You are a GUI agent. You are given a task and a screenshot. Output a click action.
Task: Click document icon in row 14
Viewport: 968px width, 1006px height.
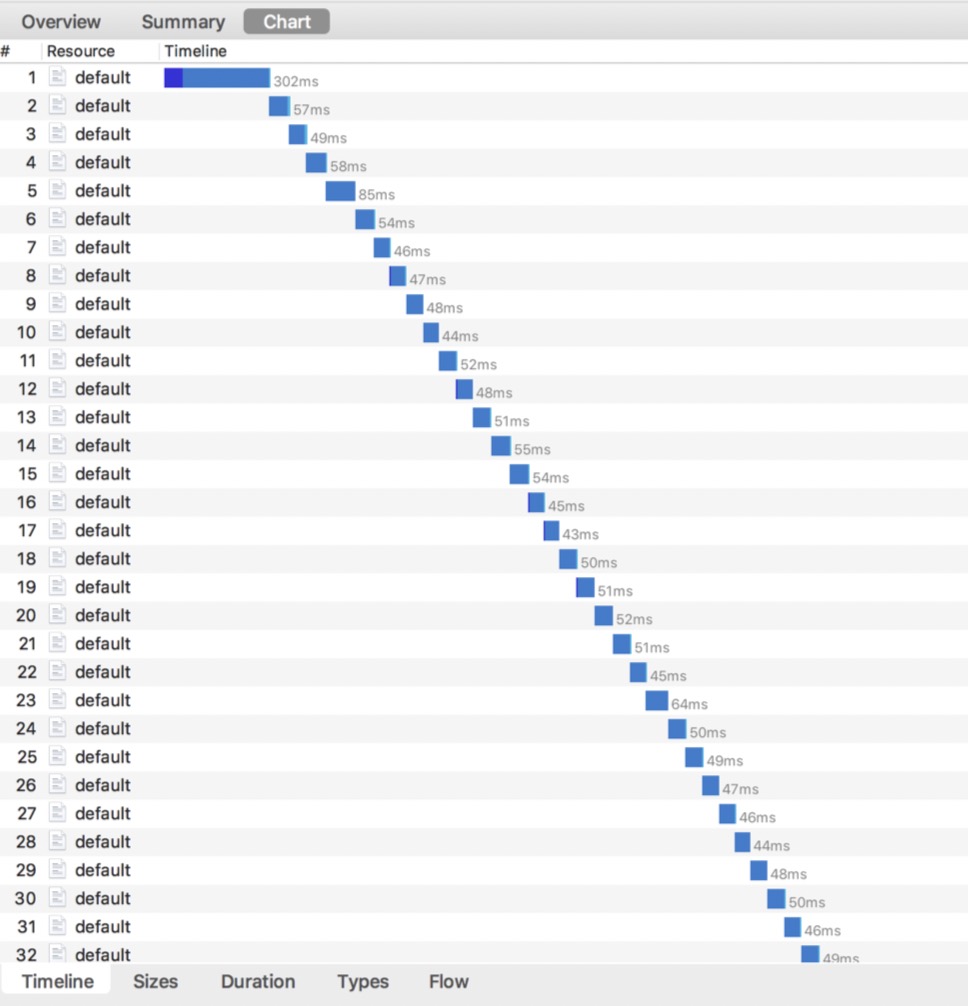[58, 445]
